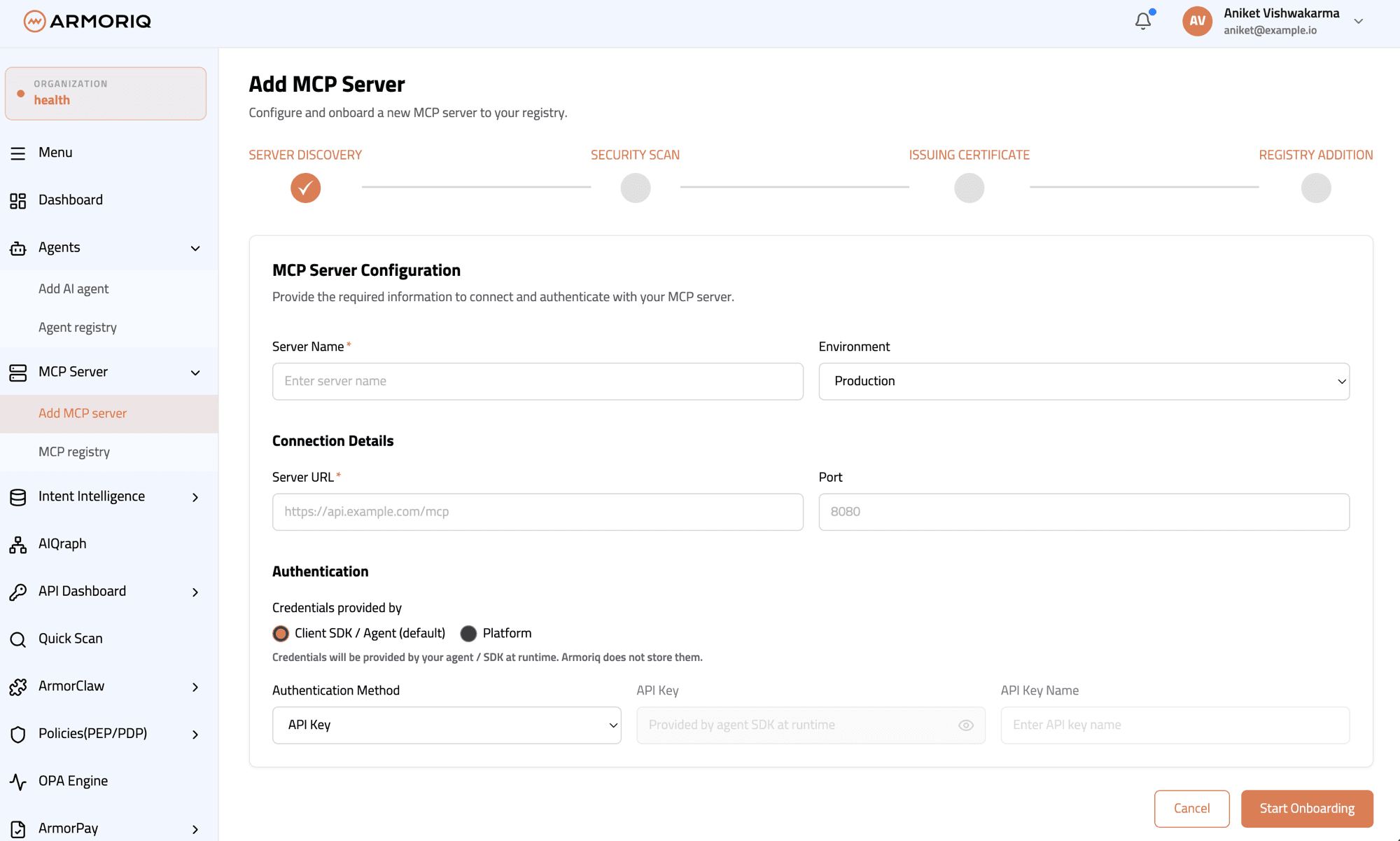Expand the user account menu chevron
Image resolution: width=1400 pixels, height=841 pixels.
tap(1359, 21)
